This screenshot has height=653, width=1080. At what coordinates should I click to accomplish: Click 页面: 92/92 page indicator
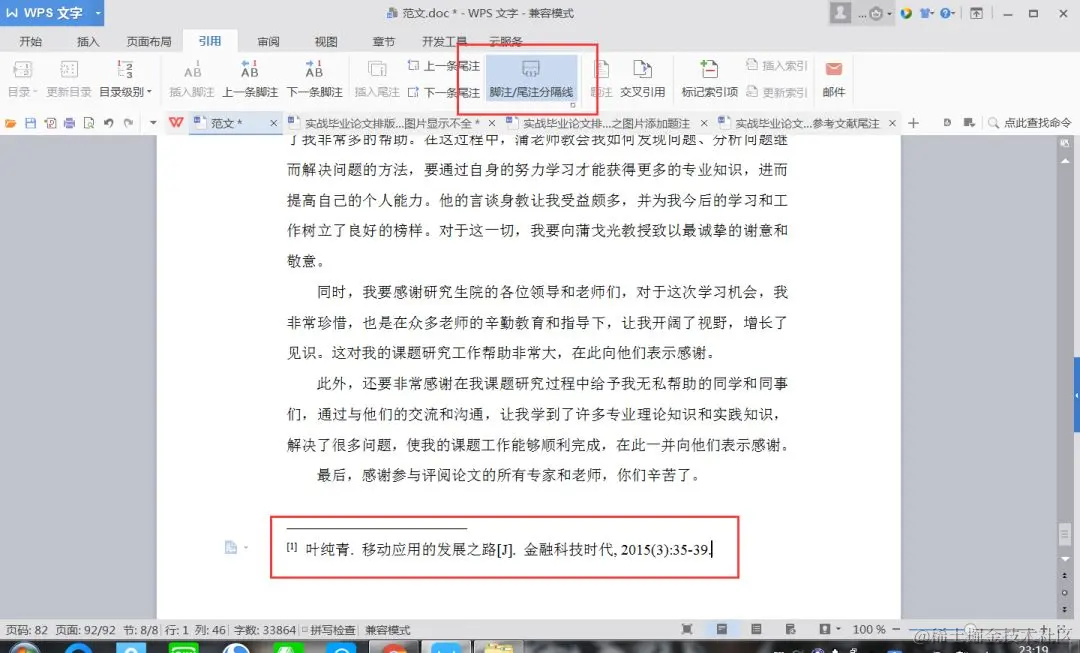(x=85, y=630)
